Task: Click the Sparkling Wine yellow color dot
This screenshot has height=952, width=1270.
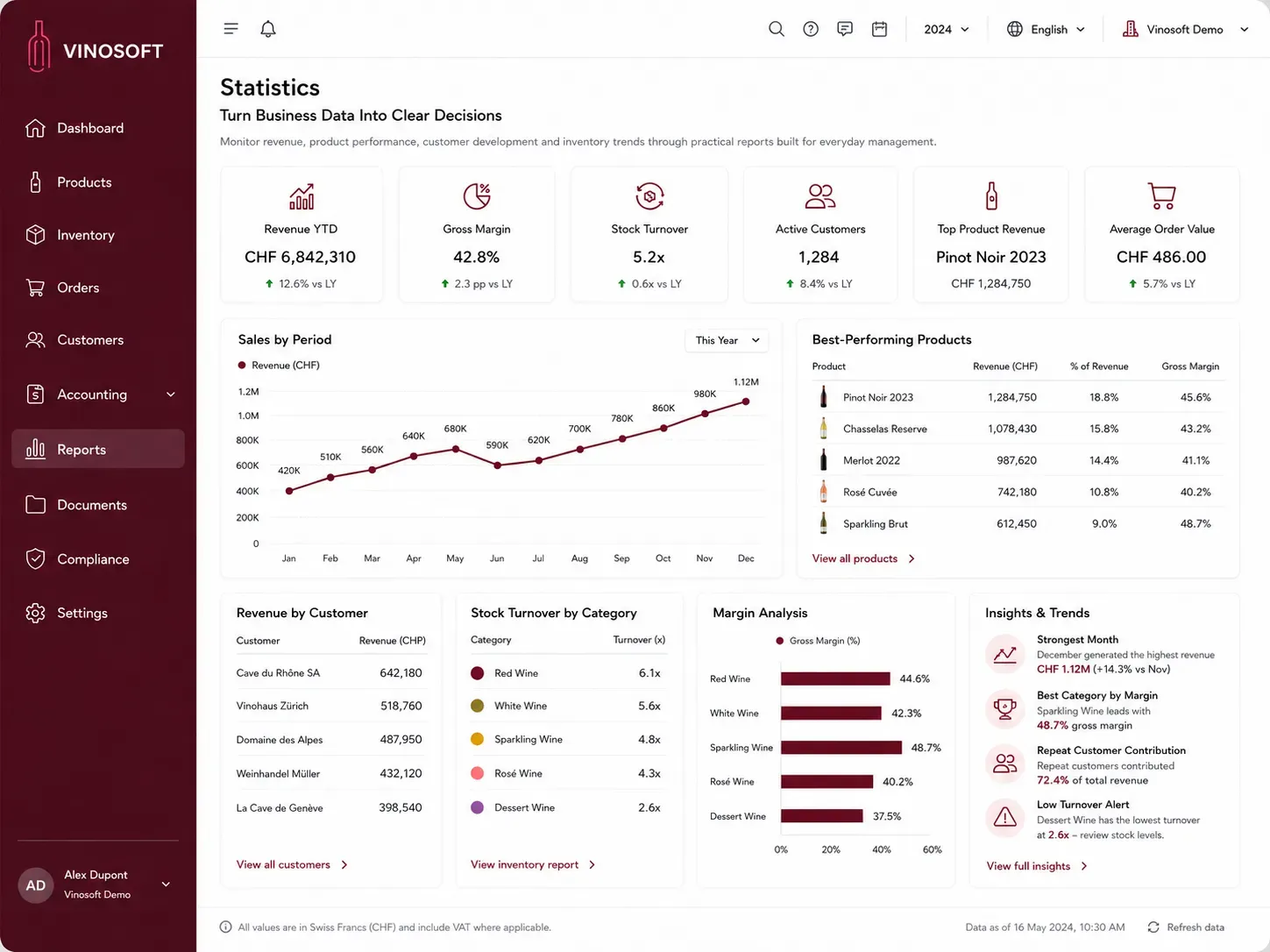Action: 478,739
